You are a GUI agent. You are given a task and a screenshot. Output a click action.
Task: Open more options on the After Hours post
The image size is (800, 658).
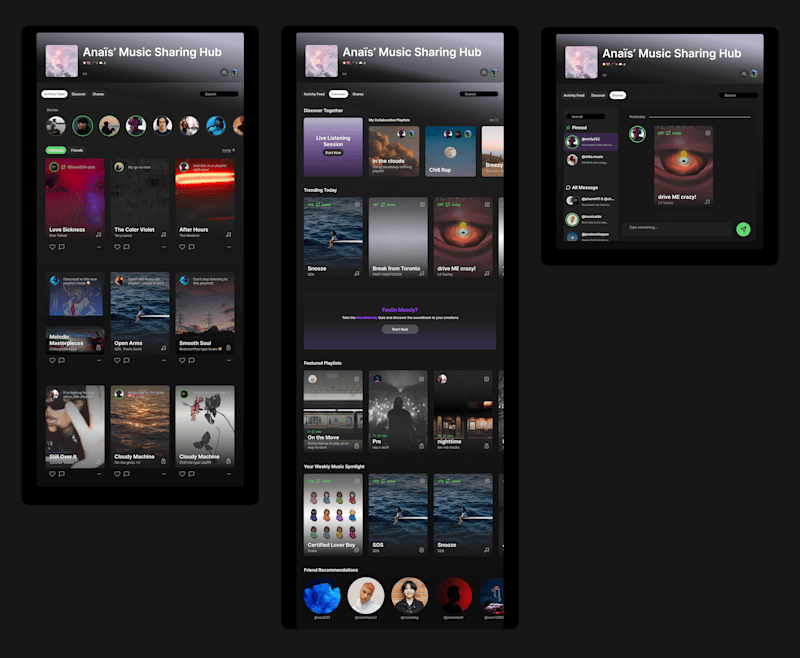pos(229,247)
